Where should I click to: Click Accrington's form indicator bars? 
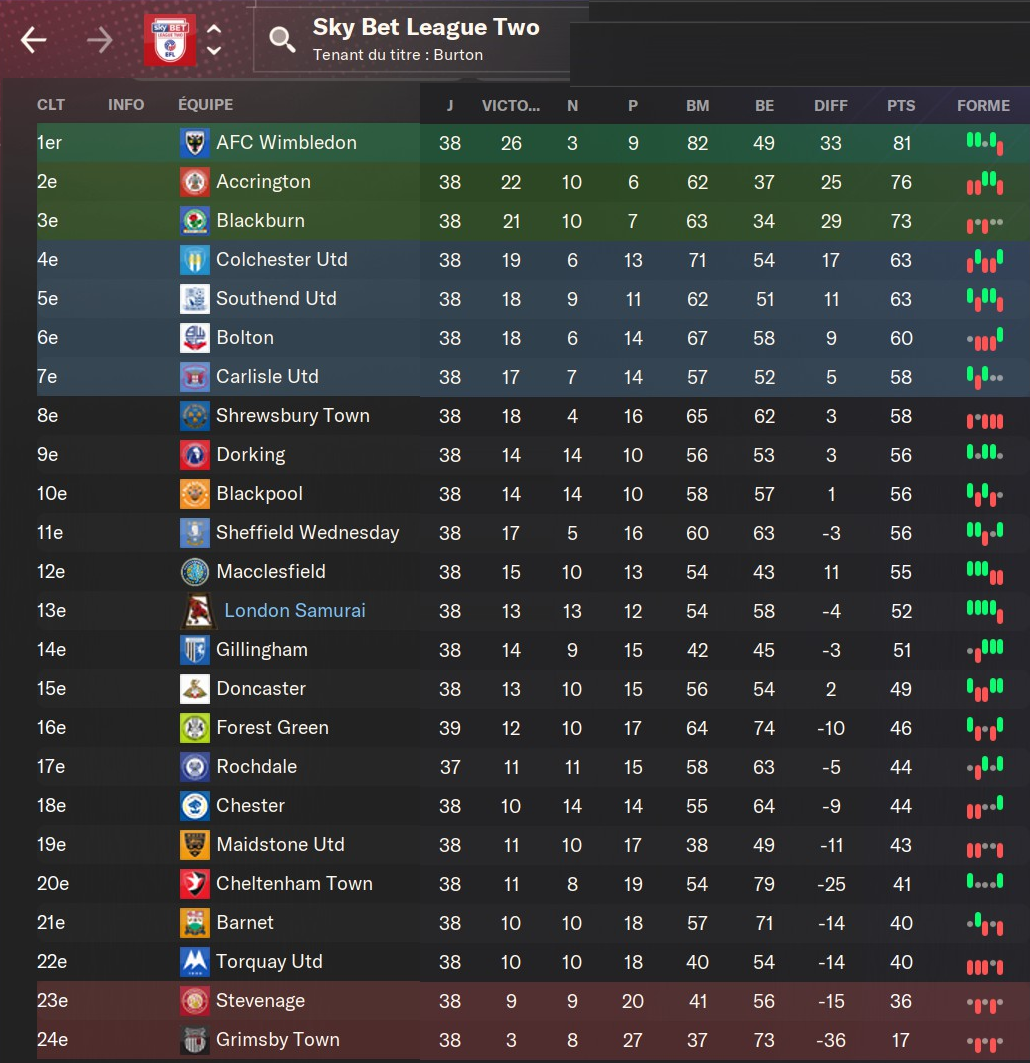[x=984, y=182]
